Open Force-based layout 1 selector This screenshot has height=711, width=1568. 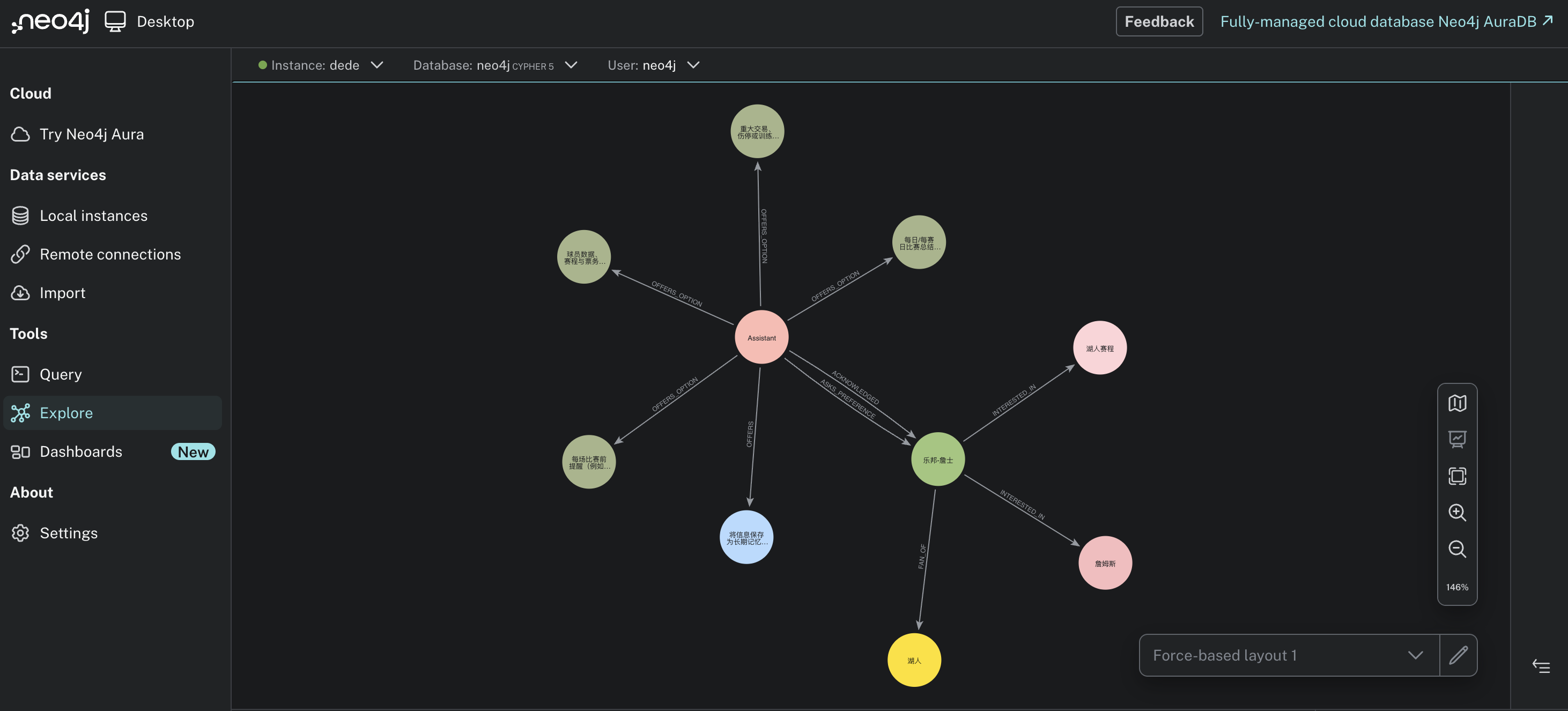(x=1288, y=655)
